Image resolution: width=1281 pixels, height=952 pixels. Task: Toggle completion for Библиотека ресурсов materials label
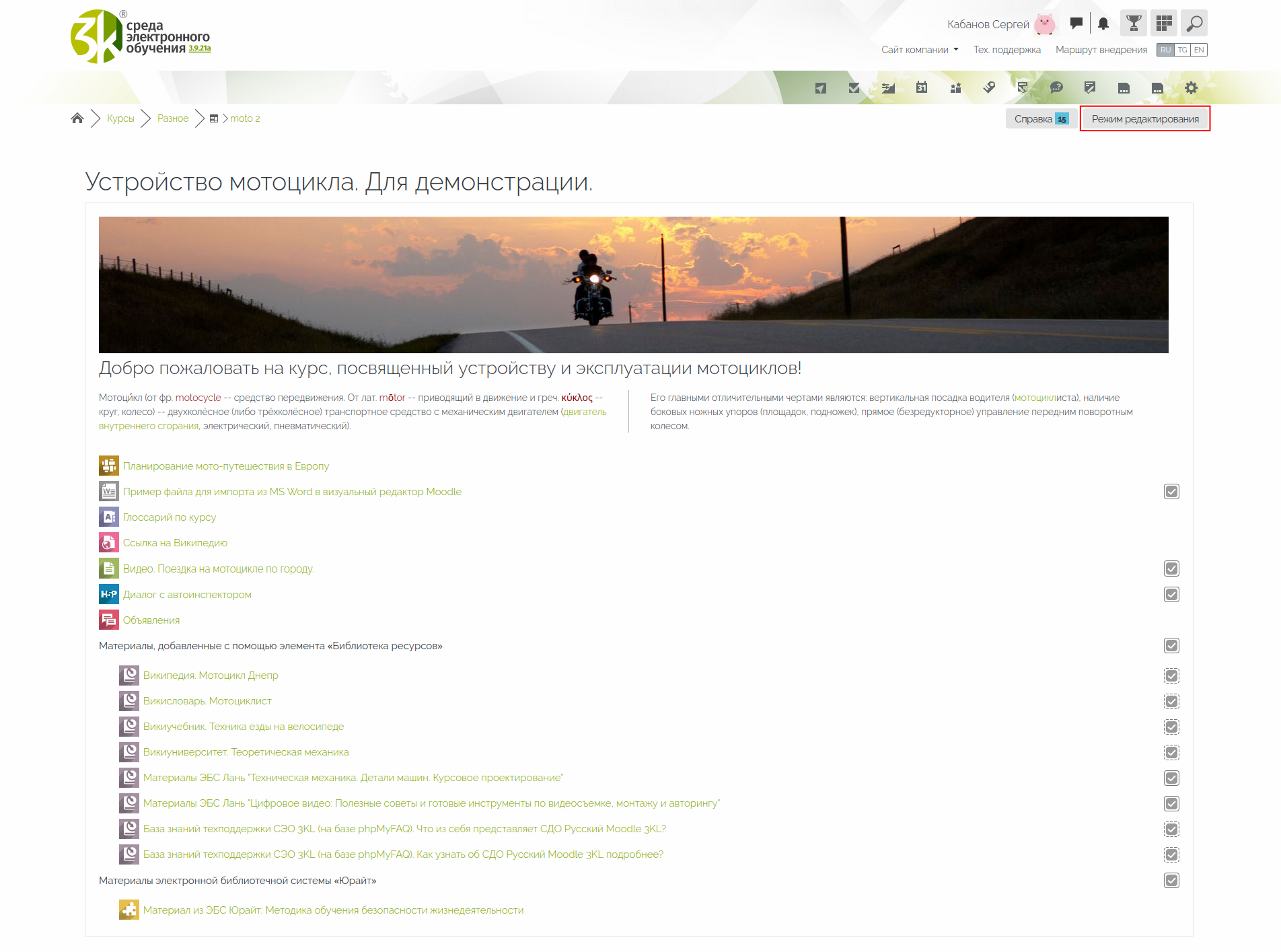pos(1171,645)
